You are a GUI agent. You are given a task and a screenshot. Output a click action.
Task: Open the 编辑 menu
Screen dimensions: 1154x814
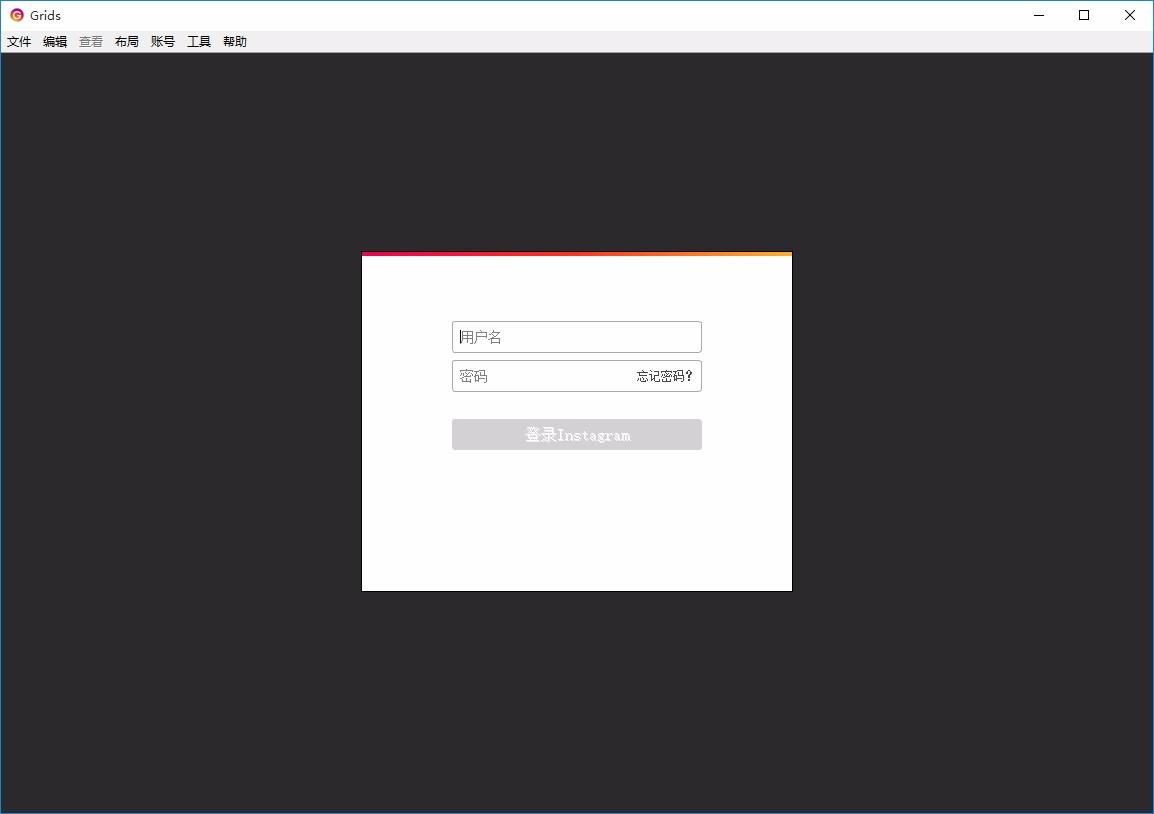[x=55, y=42]
